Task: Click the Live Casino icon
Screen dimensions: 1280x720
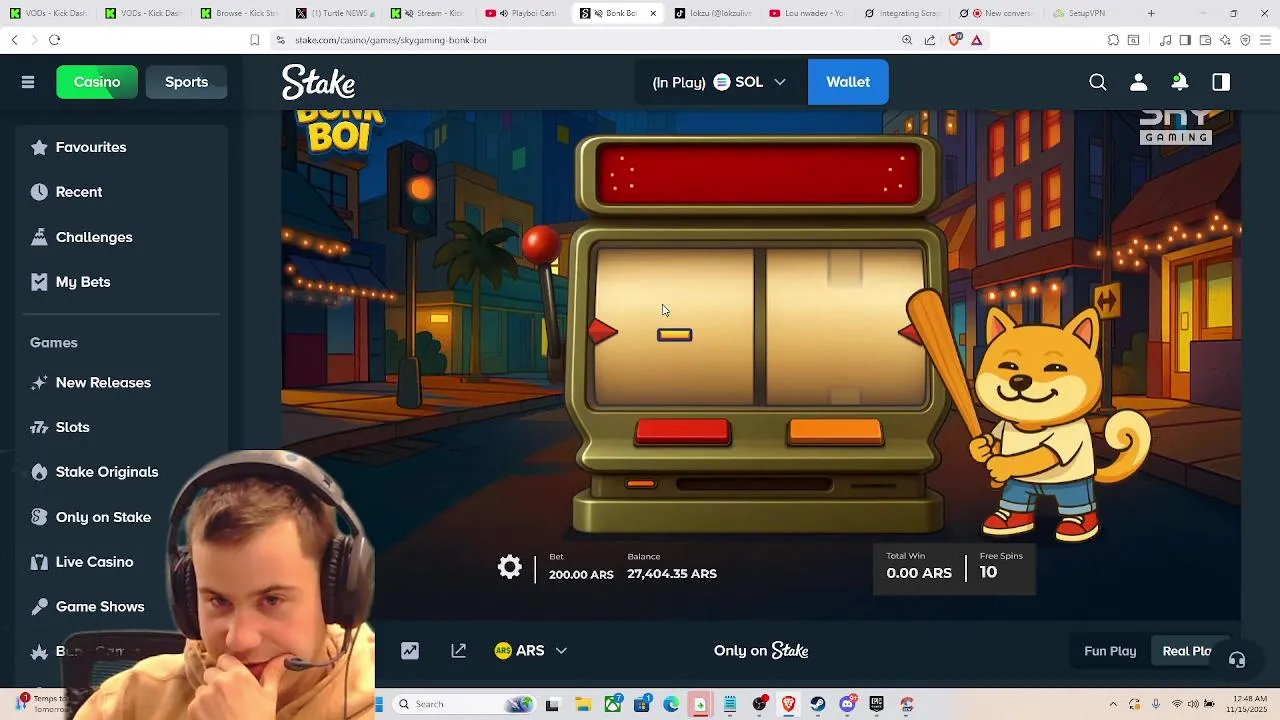Action: click(39, 562)
